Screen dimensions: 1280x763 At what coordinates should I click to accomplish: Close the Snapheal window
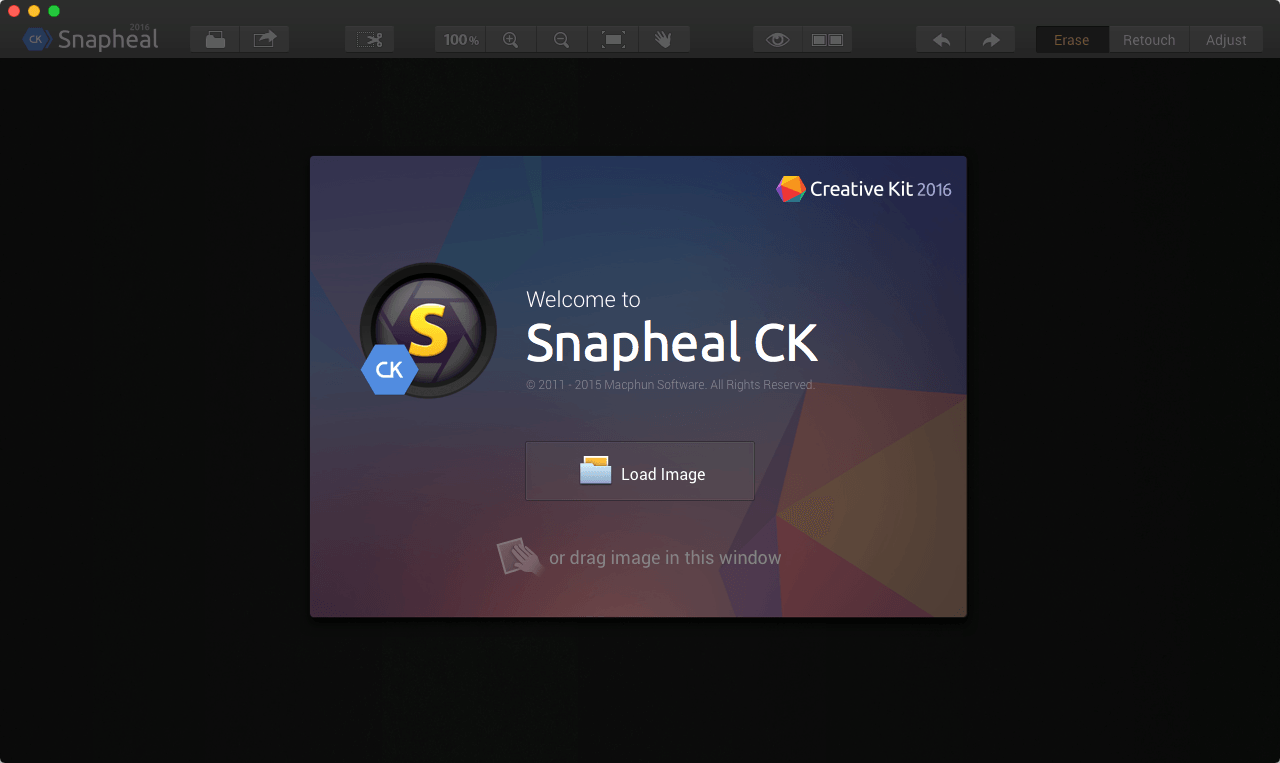[14, 11]
